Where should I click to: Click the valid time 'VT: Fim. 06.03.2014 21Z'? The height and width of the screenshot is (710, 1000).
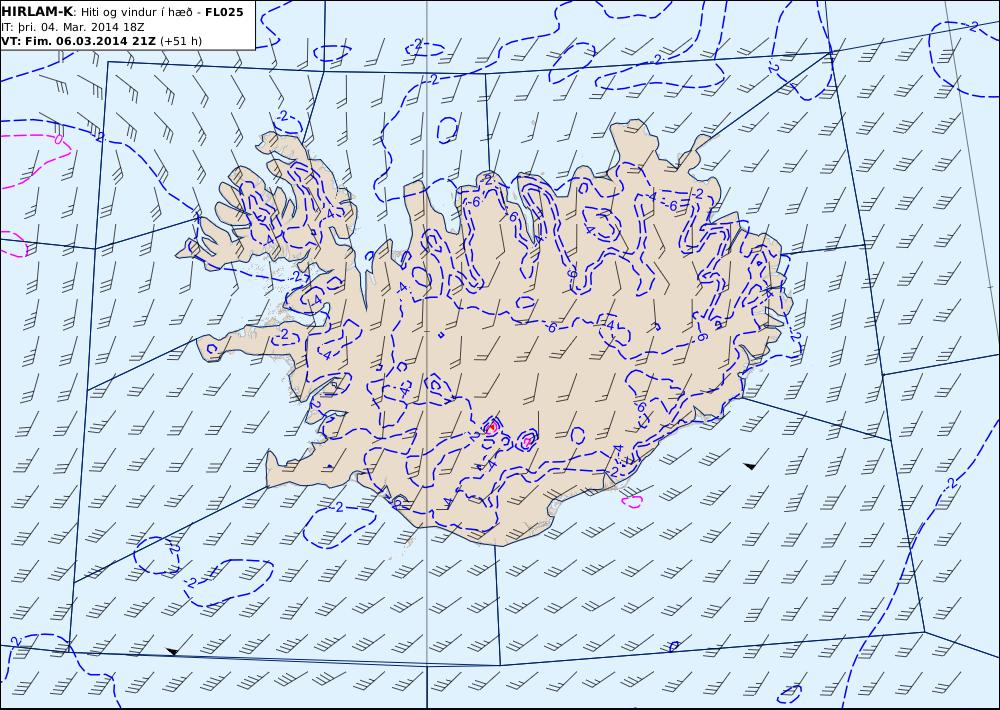pos(78,41)
